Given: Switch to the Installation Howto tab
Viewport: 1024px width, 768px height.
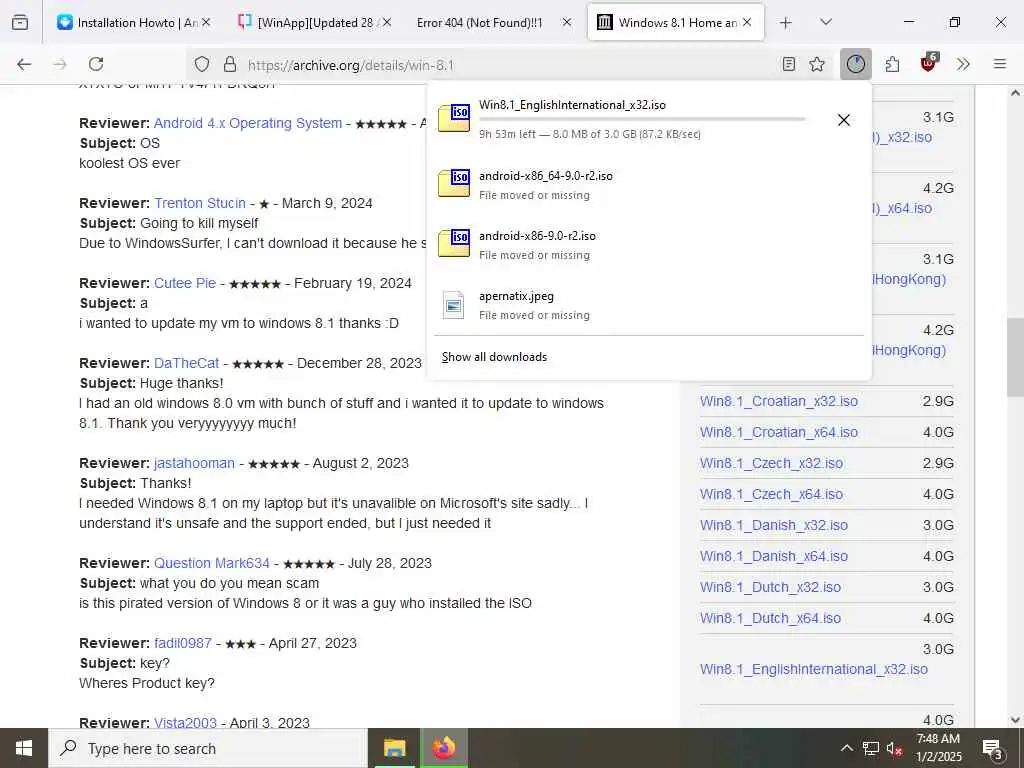Looking at the screenshot, I should [135, 22].
